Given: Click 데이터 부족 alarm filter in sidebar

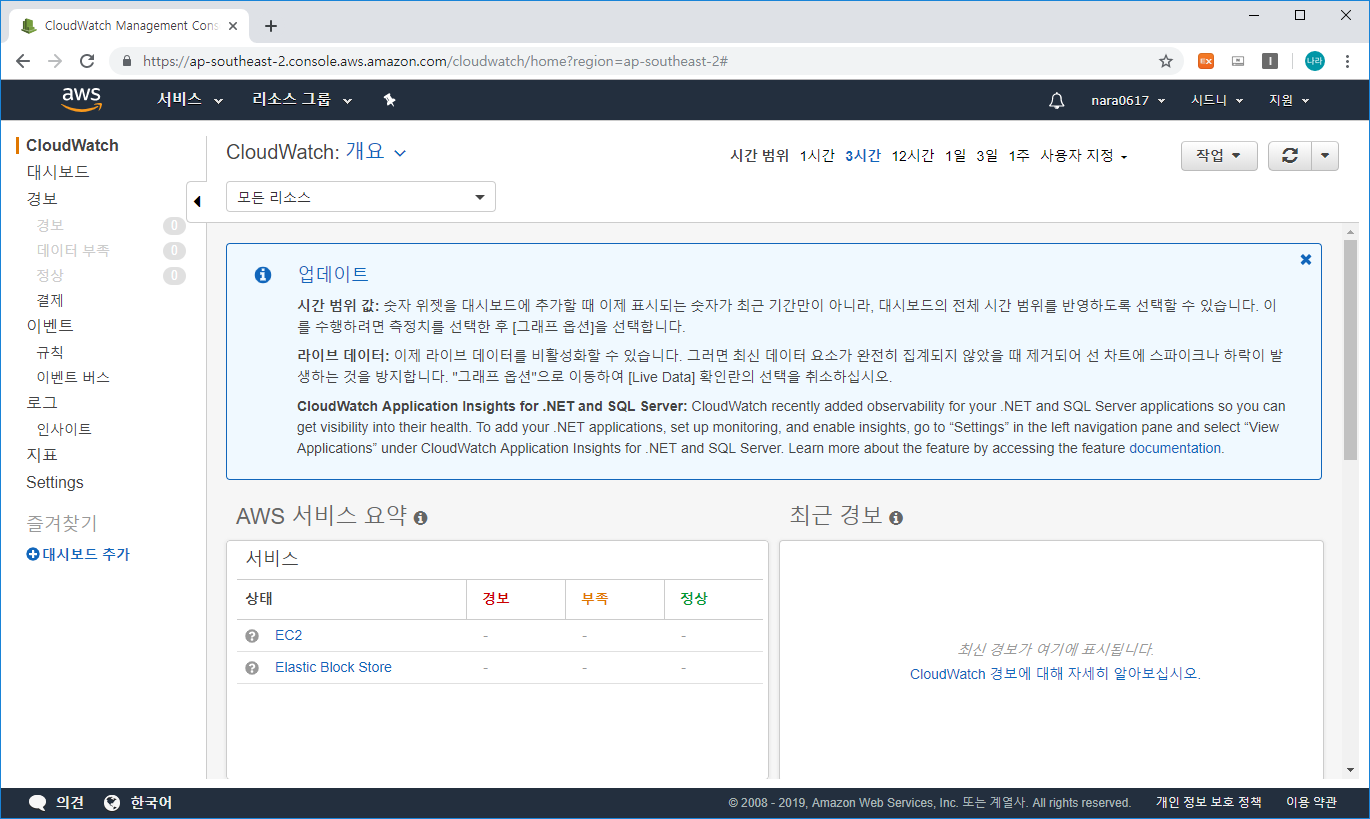Looking at the screenshot, I should pos(73,250).
